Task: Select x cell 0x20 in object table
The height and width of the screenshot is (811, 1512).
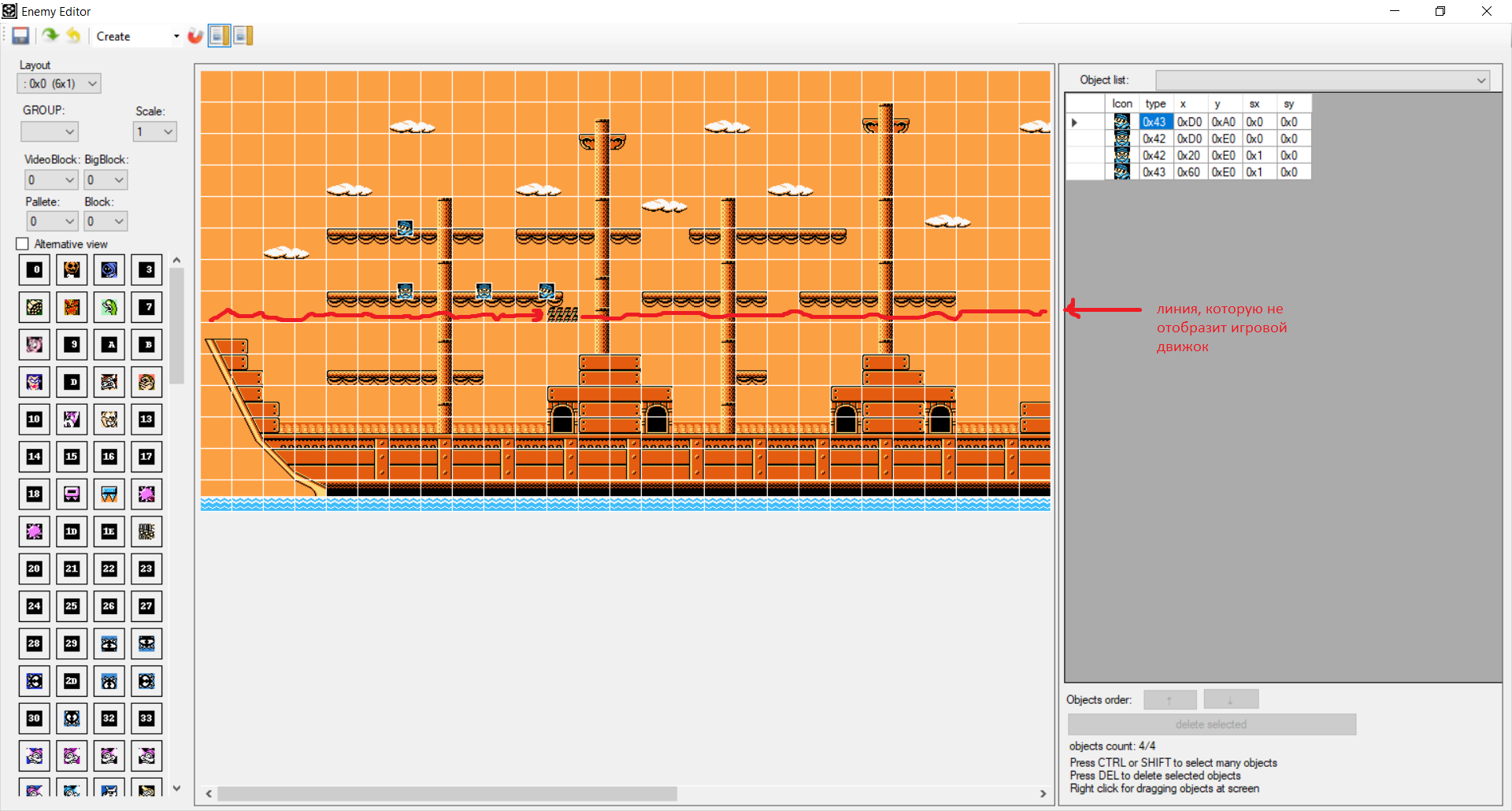Action: tap(1191, 156)
